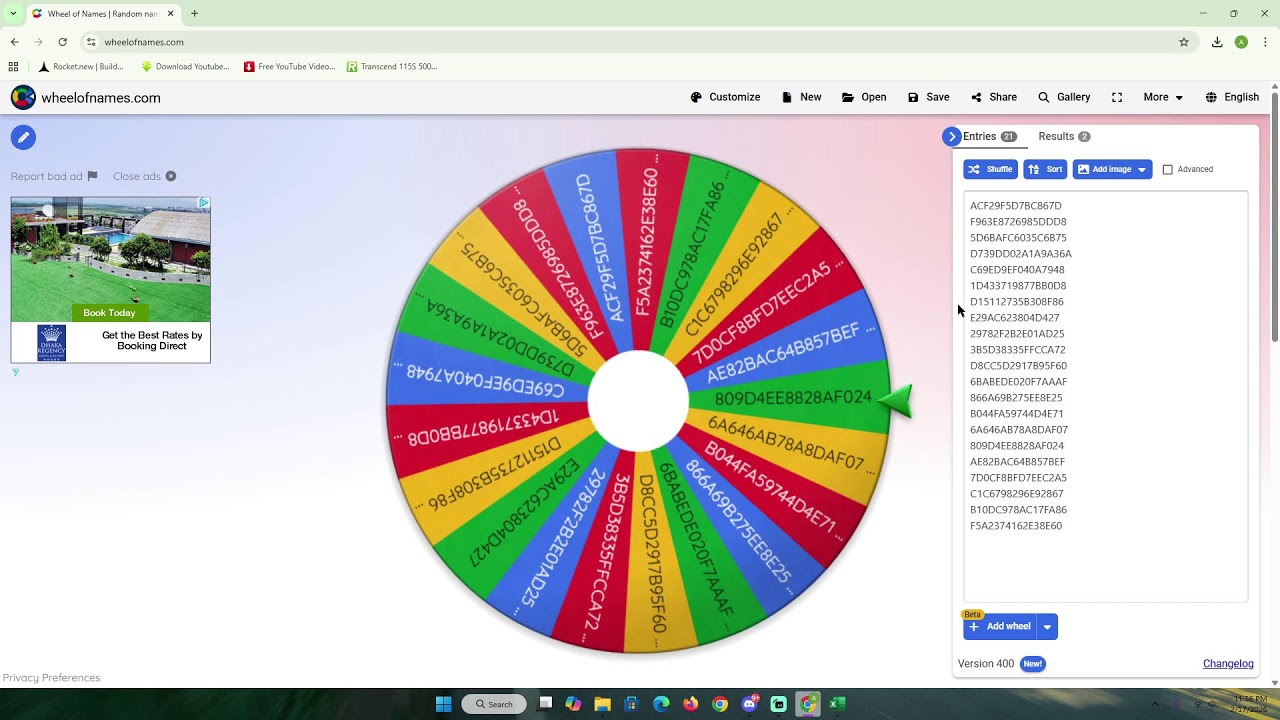Click the ad info icon on the advertisement
The image size is (1280, 720).
coord(203,203)
